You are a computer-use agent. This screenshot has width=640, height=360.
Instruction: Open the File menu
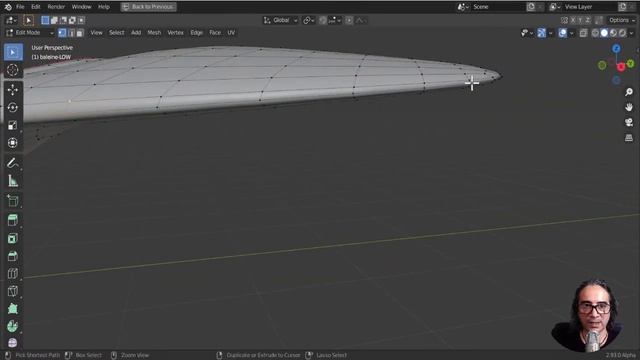click(20, 7)
